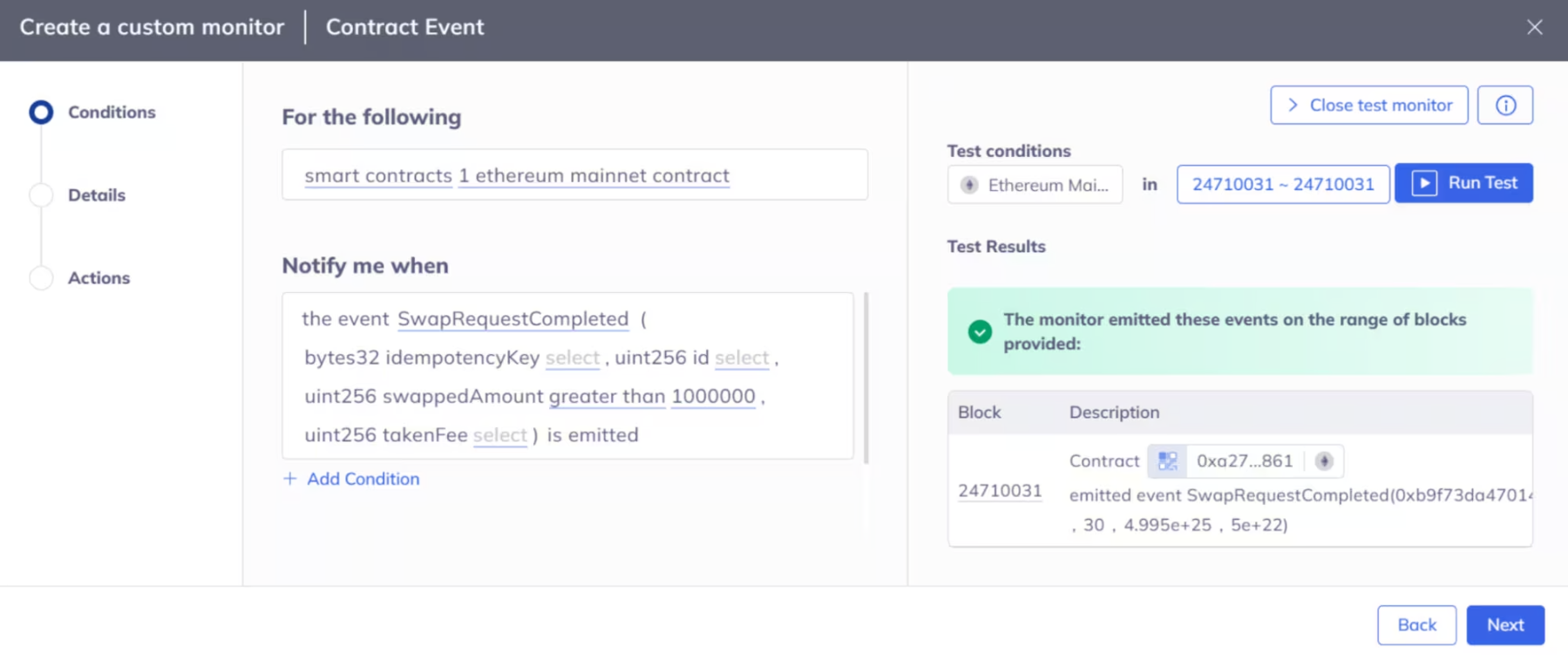1568x655 pixels.
Task: Click the Next button
Action: point(1504,624)
